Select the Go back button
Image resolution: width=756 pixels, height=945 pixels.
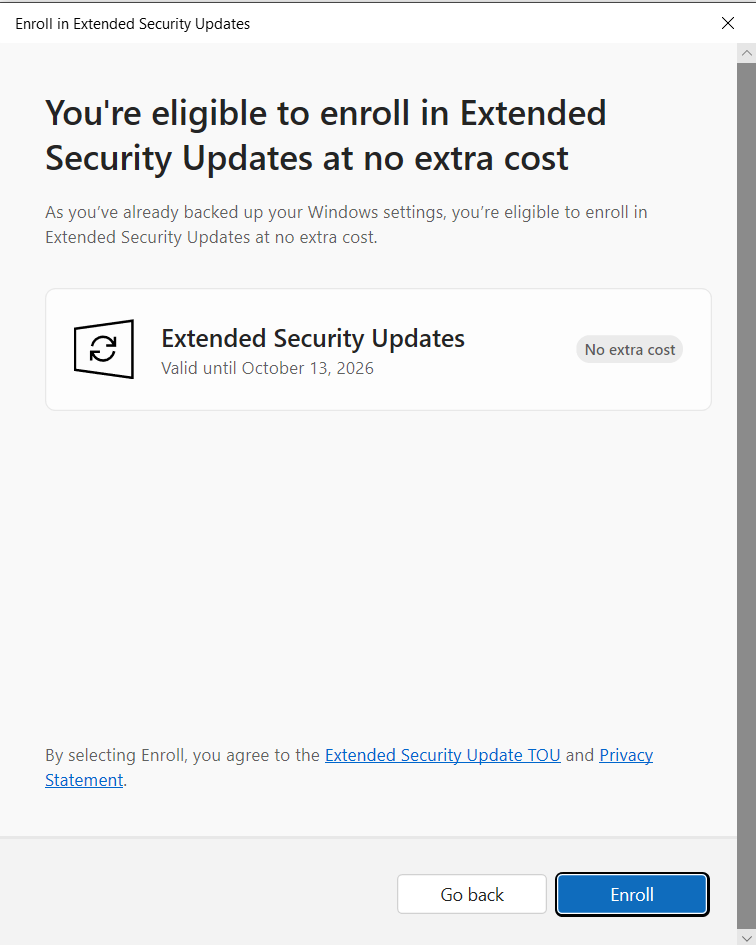tap(471, 894)
